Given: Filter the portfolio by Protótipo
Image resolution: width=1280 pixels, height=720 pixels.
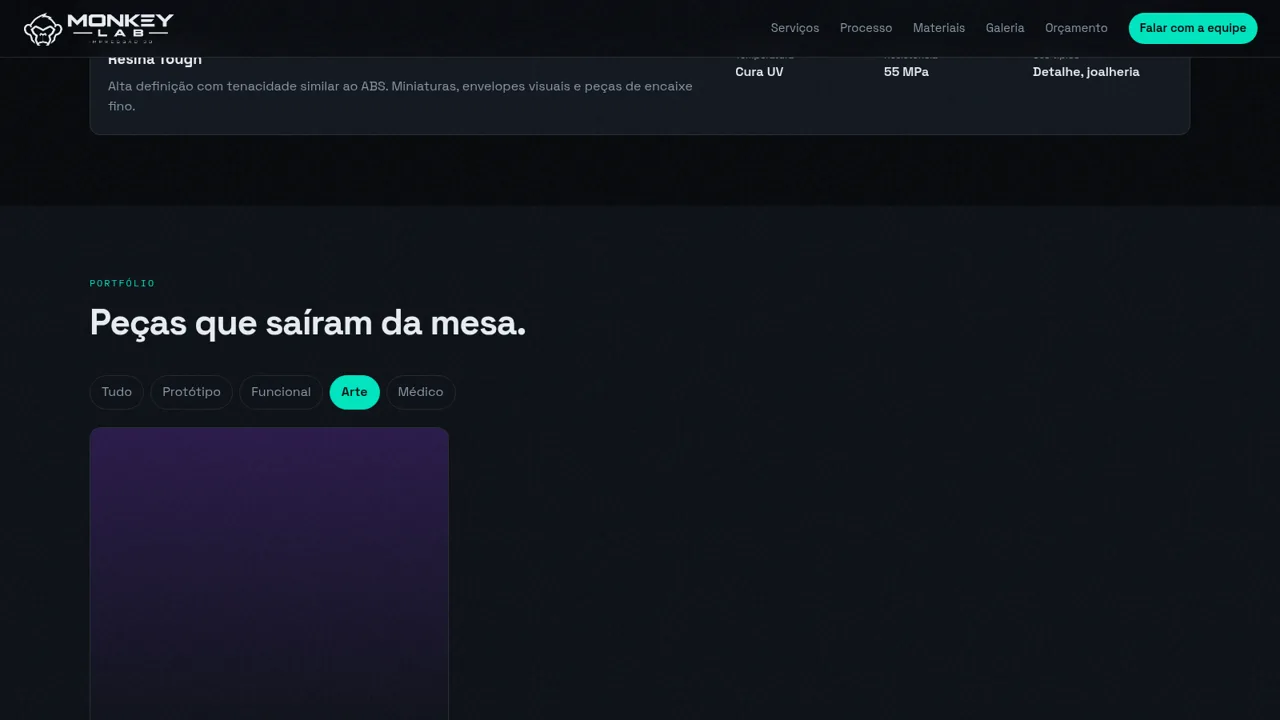Looking at the screenshot, I should pos(191,392).
